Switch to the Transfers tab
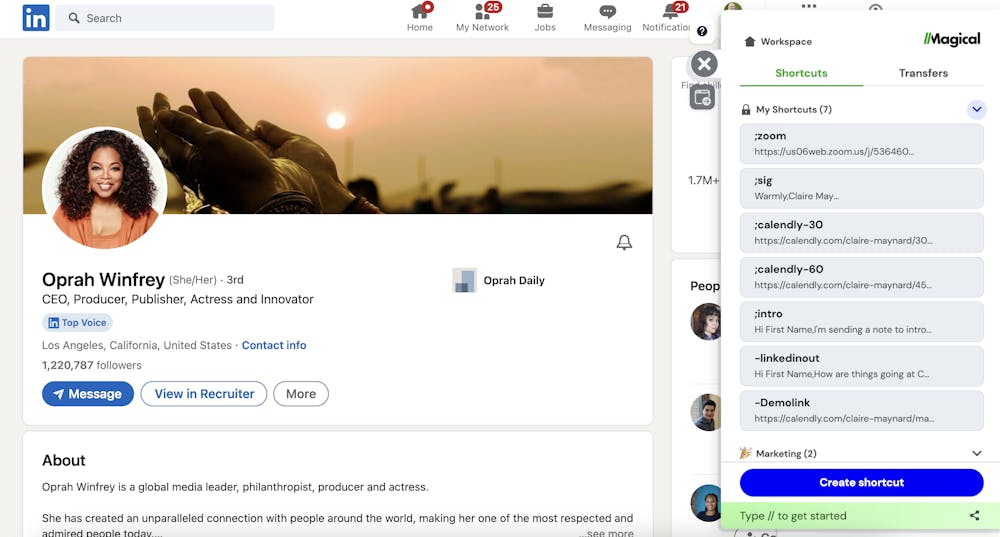Viewport: 1000px width, 537px height. click(x=923, y=73)
